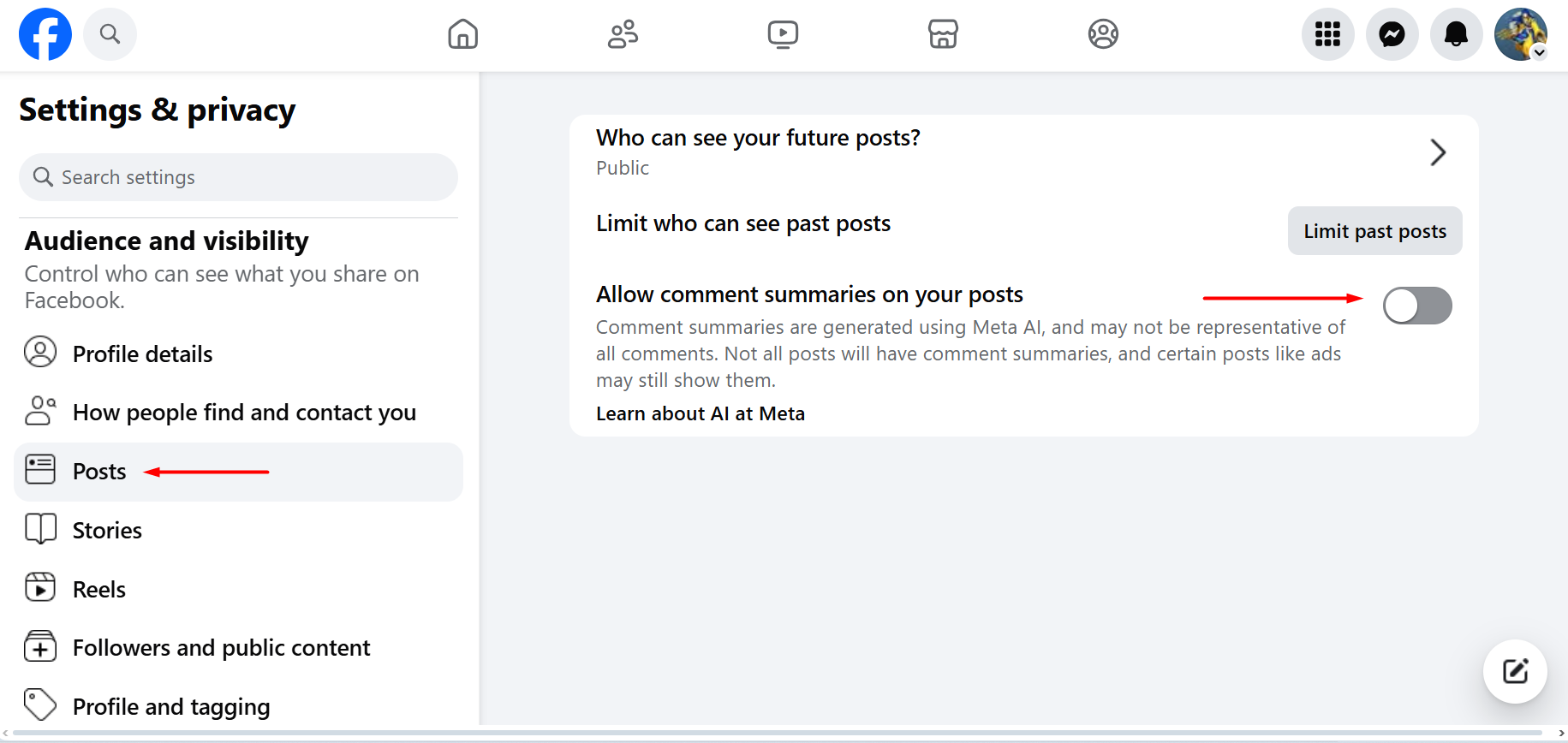
Task: Open Followers and public content settings
Action: 221,648
